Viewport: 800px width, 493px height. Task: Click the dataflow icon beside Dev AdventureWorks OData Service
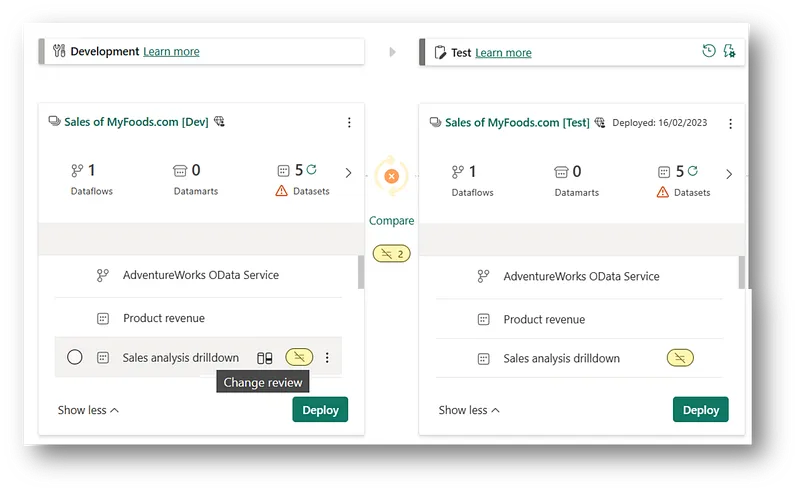103,276
